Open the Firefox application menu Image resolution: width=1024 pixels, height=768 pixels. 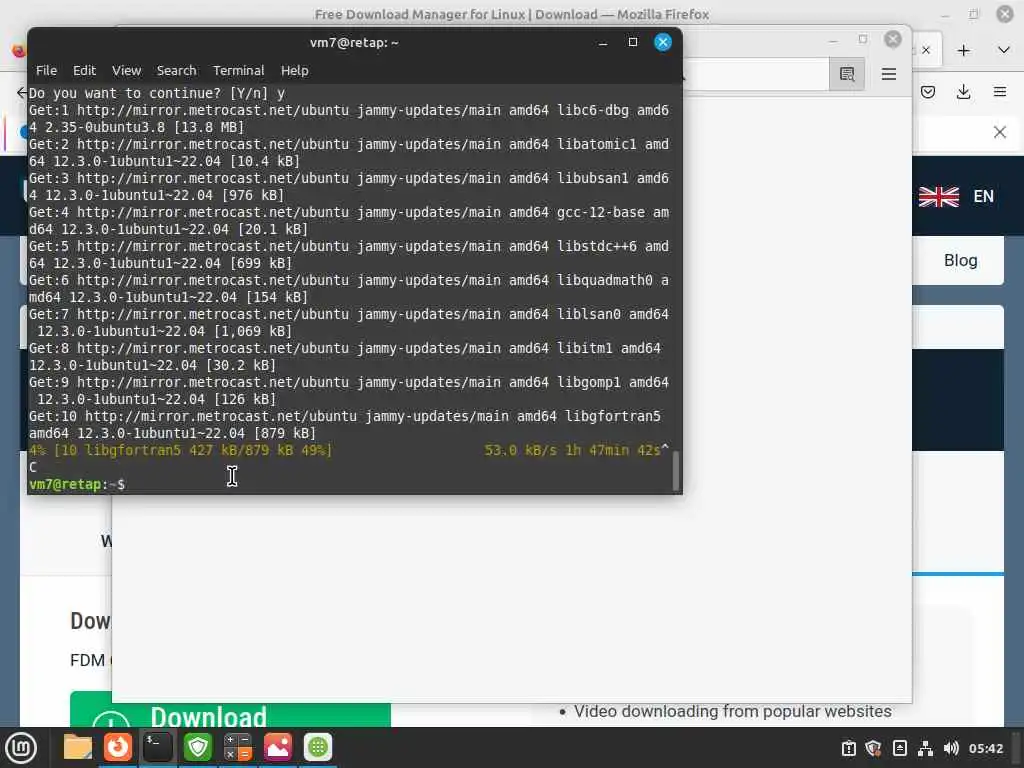click(x=999, y=92)
